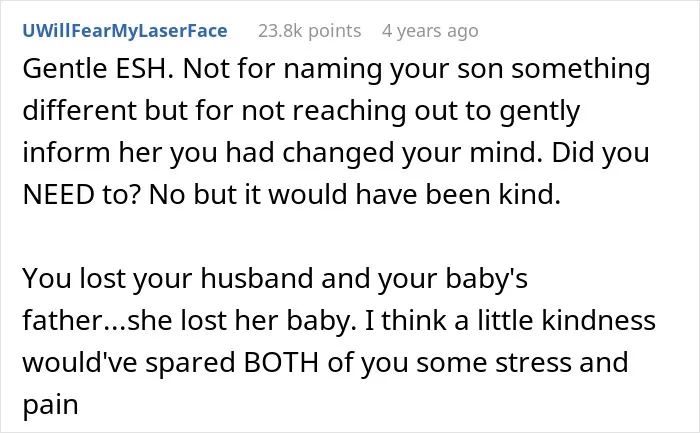Click the word "inform"

(x=66, y=153)
